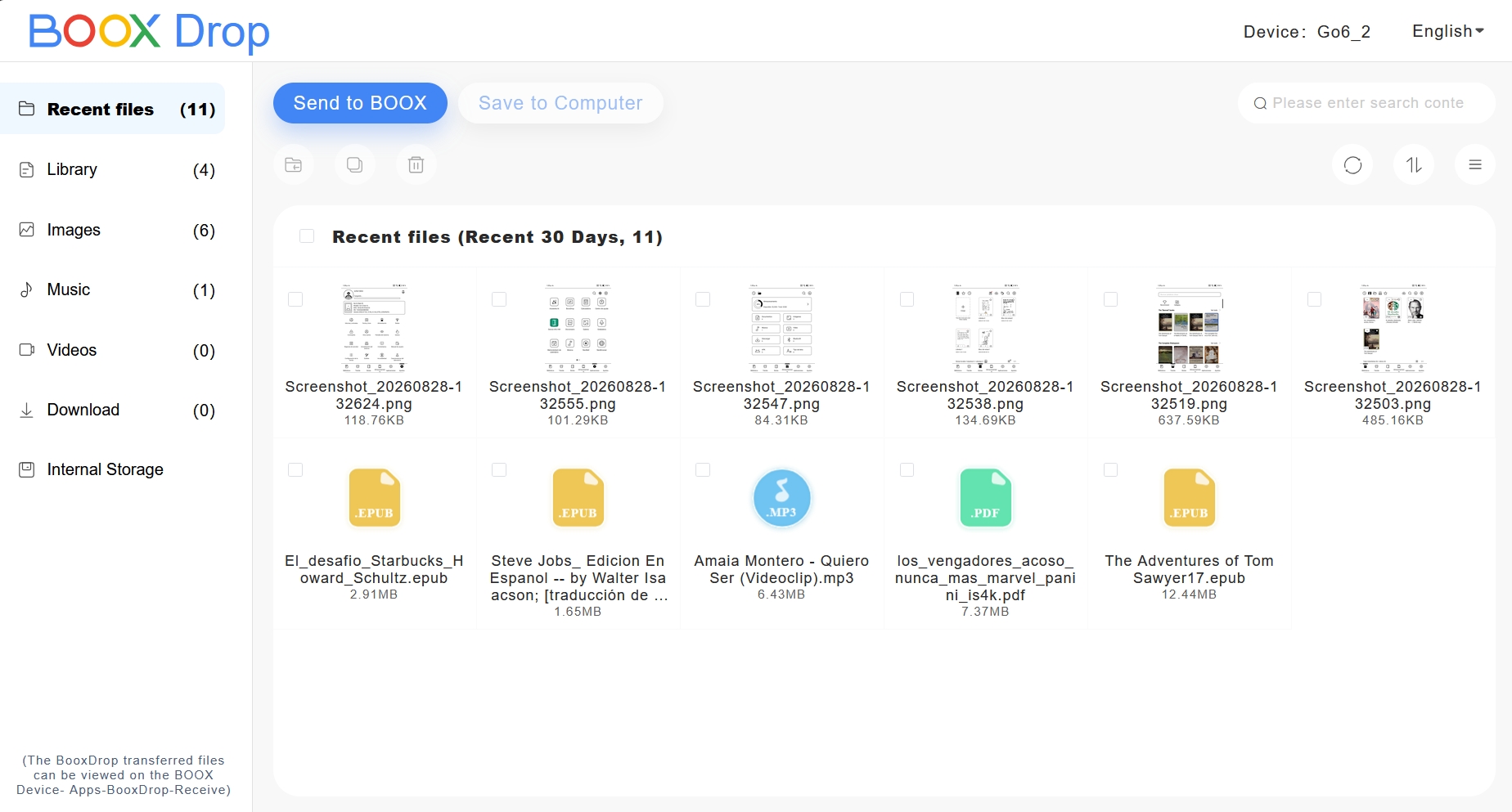
Task: Open Images section
Action: [113, 230]
